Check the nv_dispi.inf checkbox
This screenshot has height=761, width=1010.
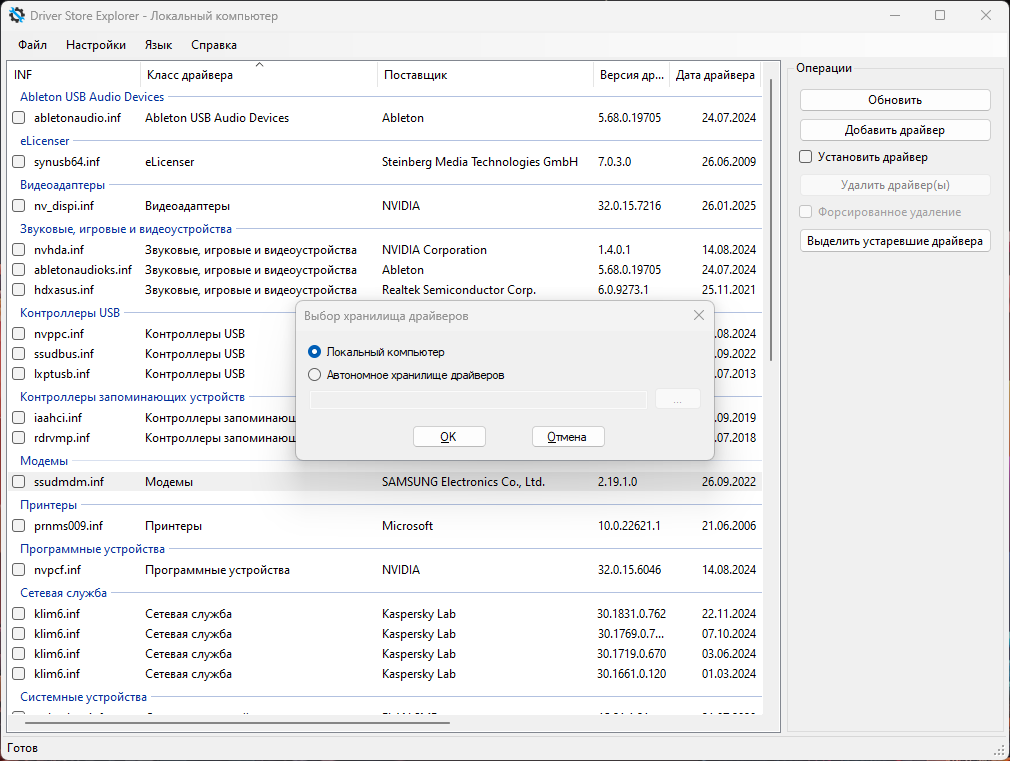click(x=19, y=206)
